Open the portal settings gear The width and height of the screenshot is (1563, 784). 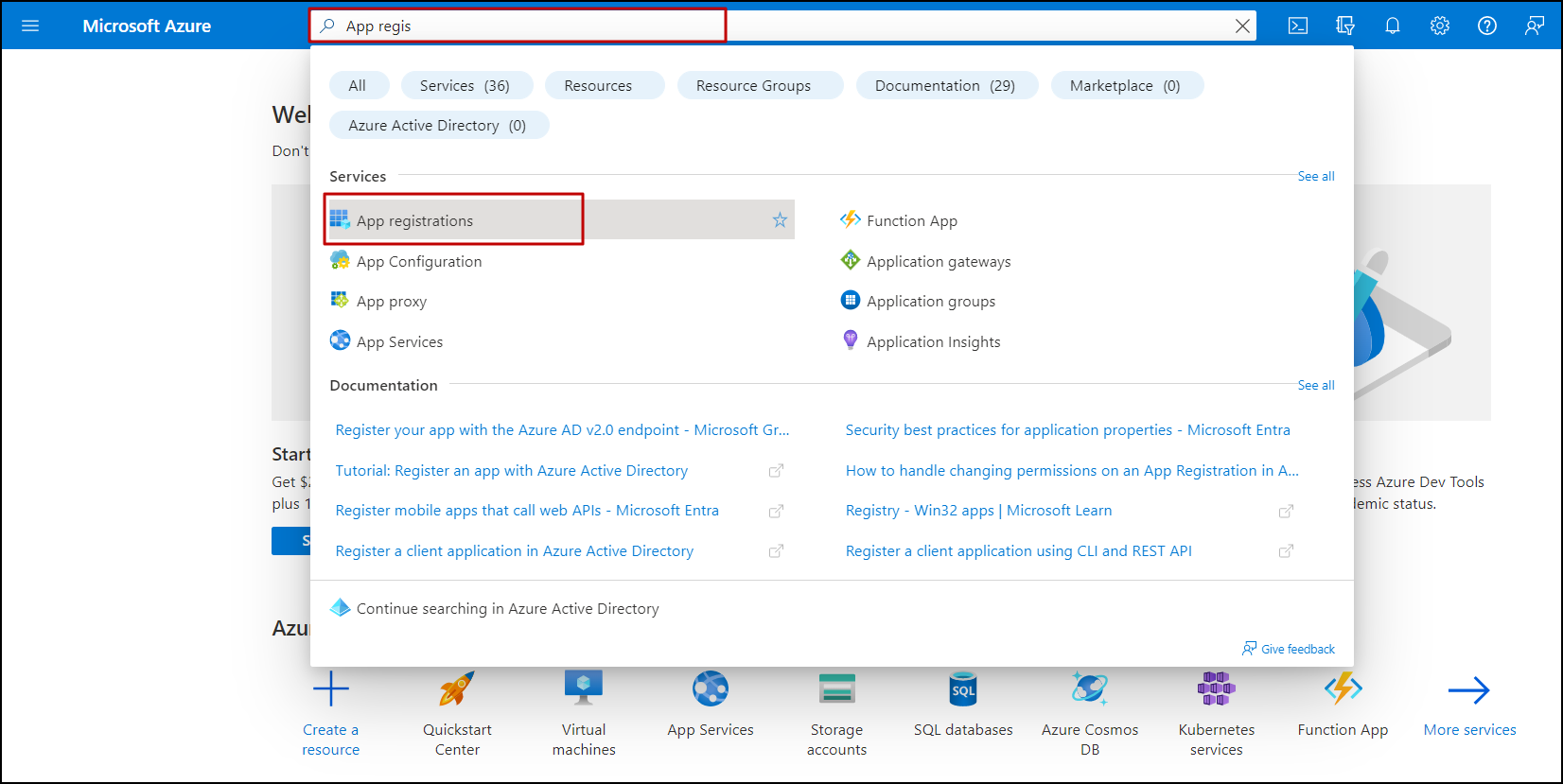(1440, 26)
